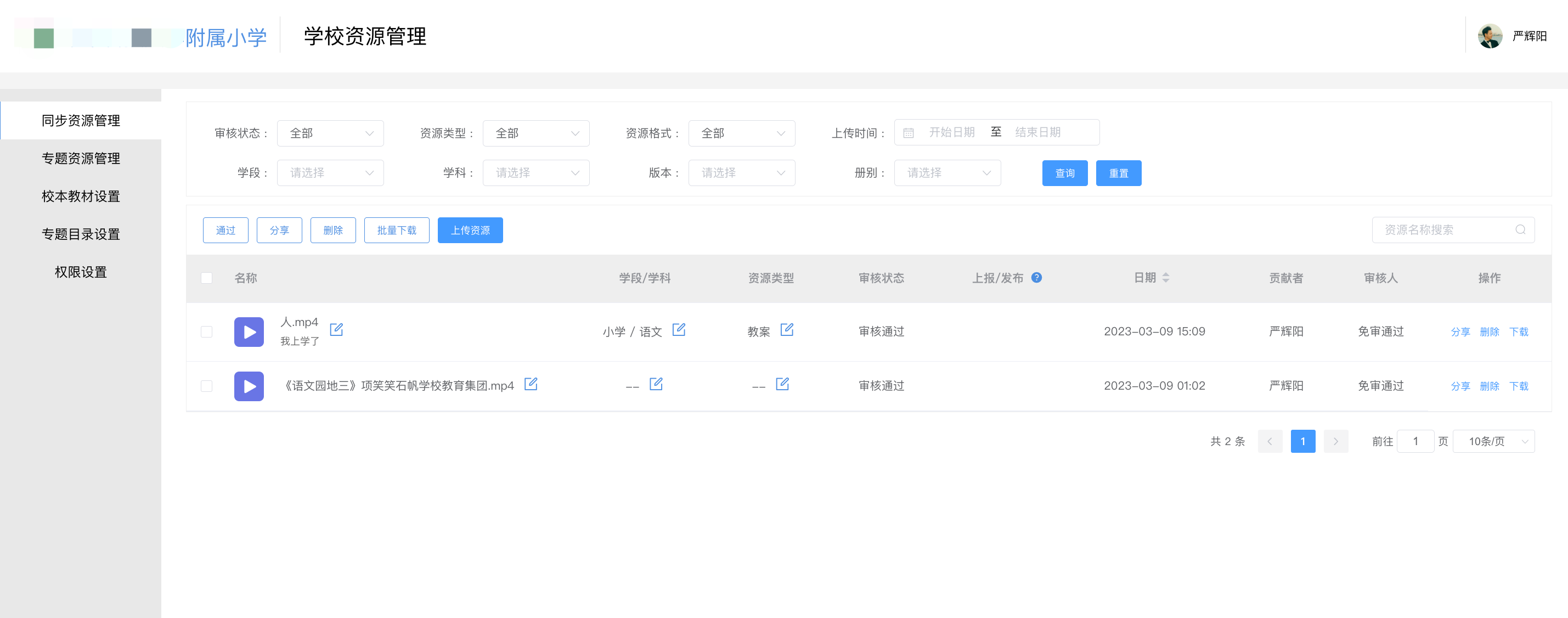1568x618 pixels.
Task: Click search magnifier in 资源名称搜索 box
Action: click(x=1520, y=229)
